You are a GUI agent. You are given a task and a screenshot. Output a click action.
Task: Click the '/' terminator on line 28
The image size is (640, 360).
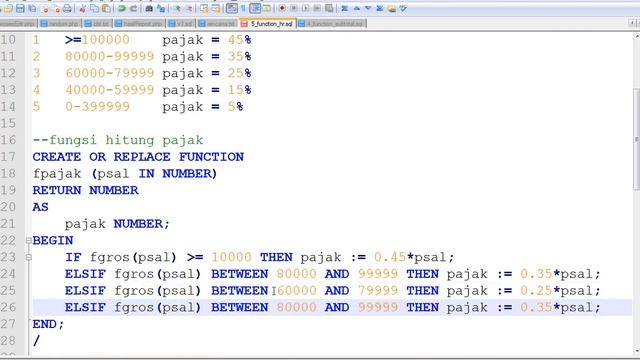click(37, 340)
